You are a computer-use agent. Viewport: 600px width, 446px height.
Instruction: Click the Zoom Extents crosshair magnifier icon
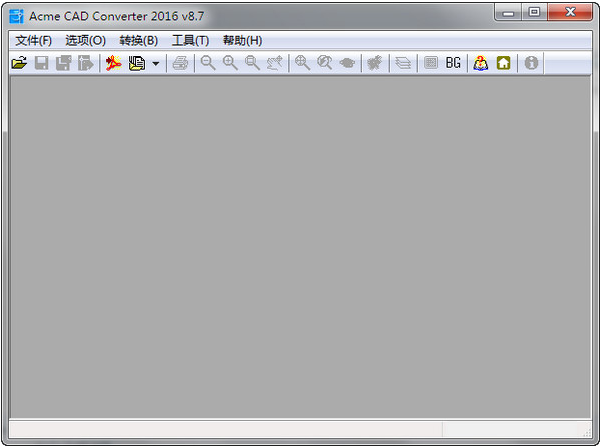[x=302, y=63]
